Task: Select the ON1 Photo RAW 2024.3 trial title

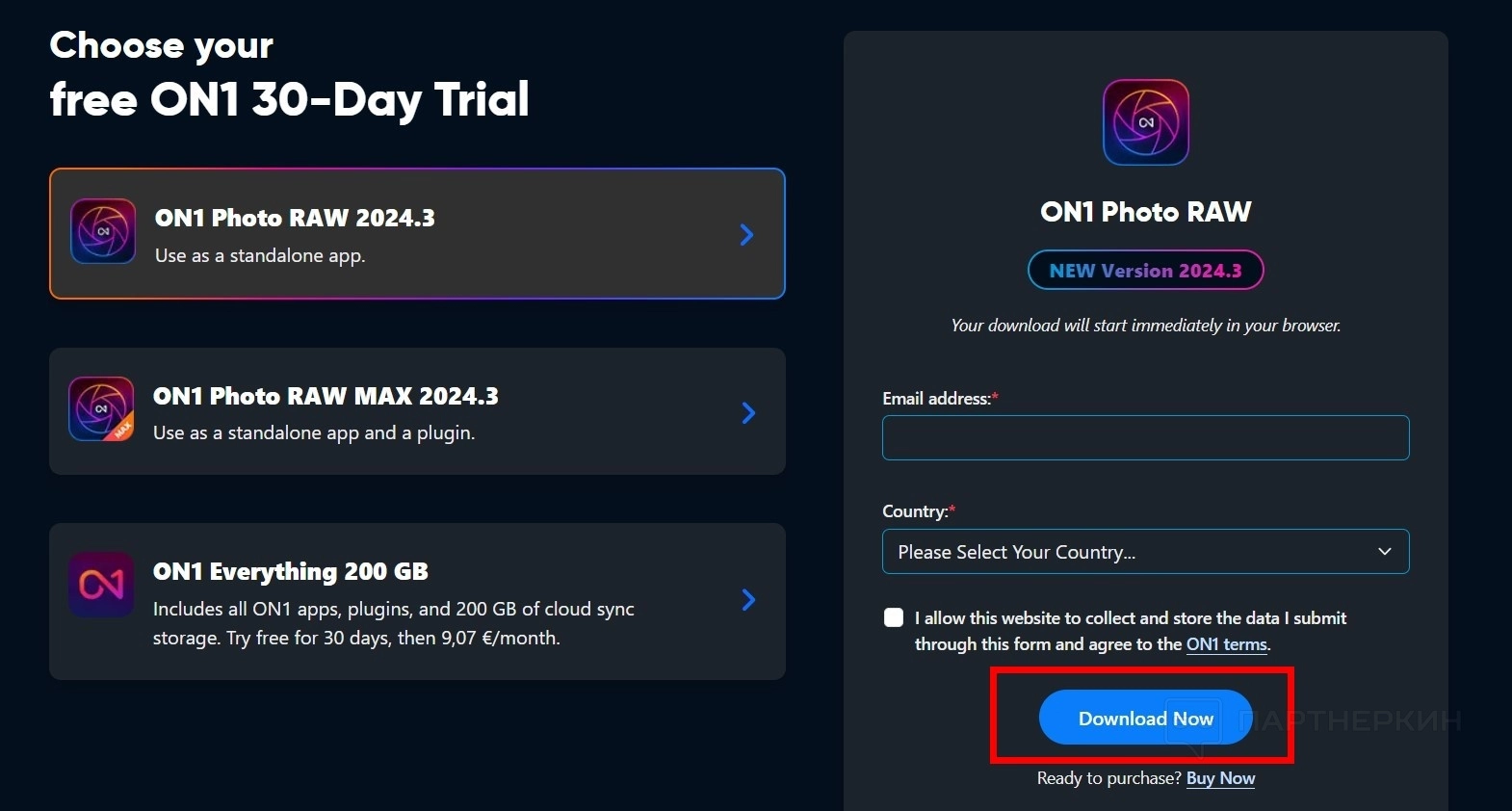Action: 295,219
